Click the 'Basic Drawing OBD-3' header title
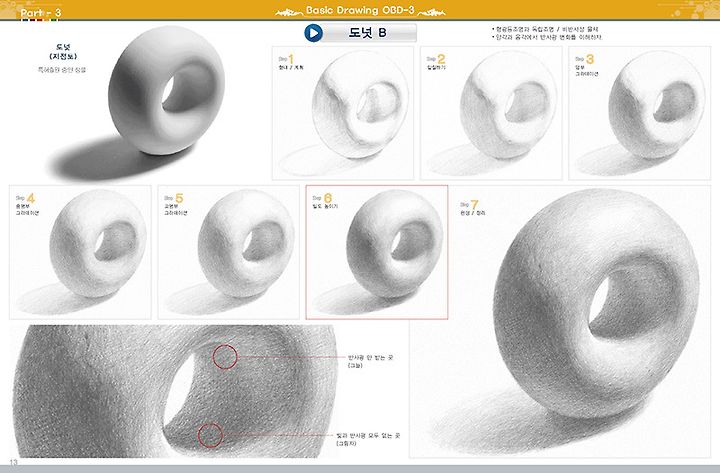This screenshot has width=720, height=473. [360, 10]
